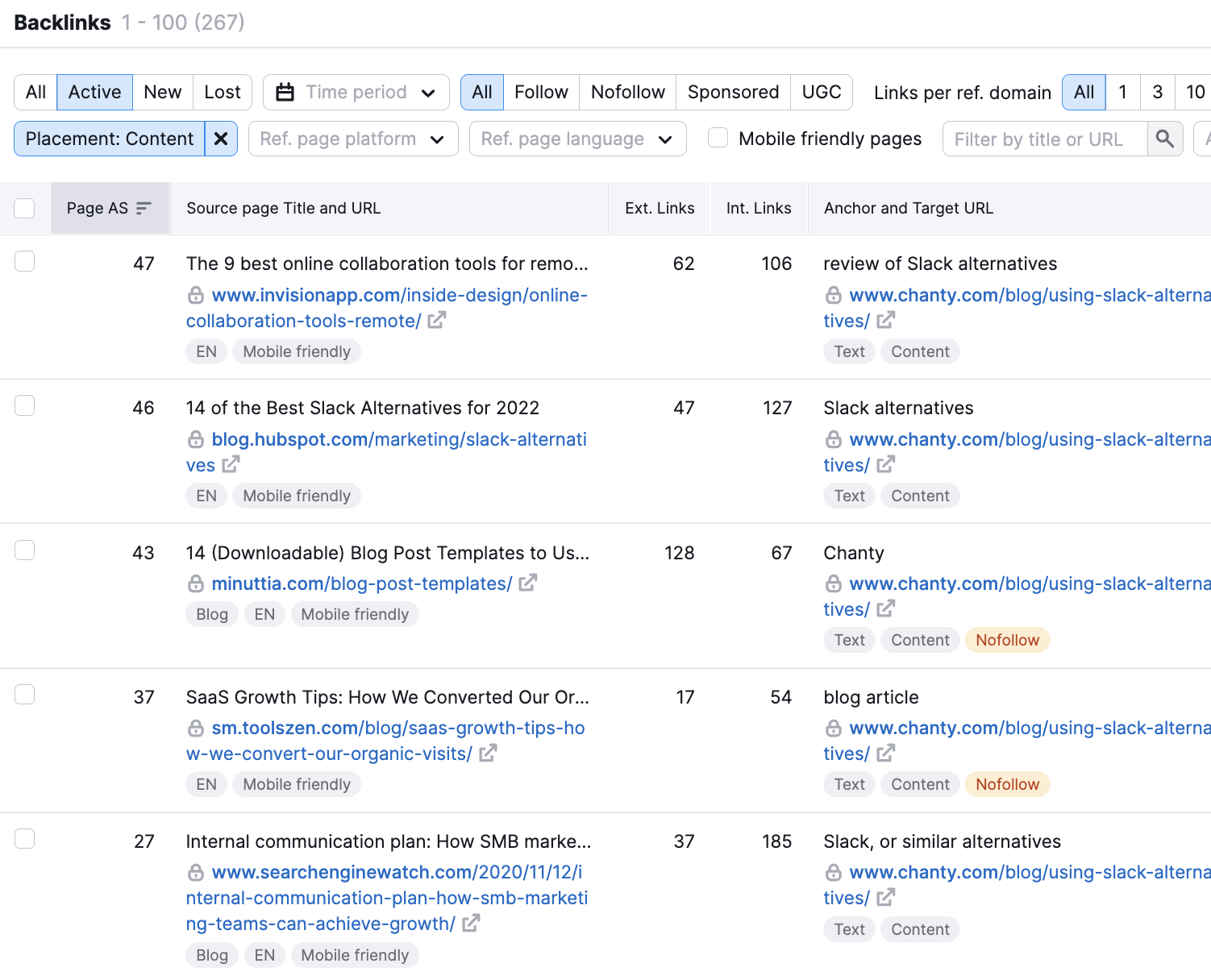
Task: Click the Placement: Content filter chip
Action: pos(110,139)
